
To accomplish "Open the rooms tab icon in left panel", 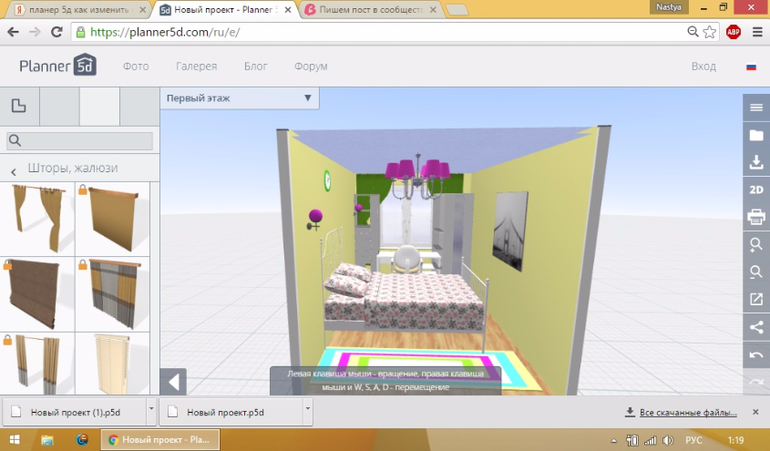I will click(19, 106).
